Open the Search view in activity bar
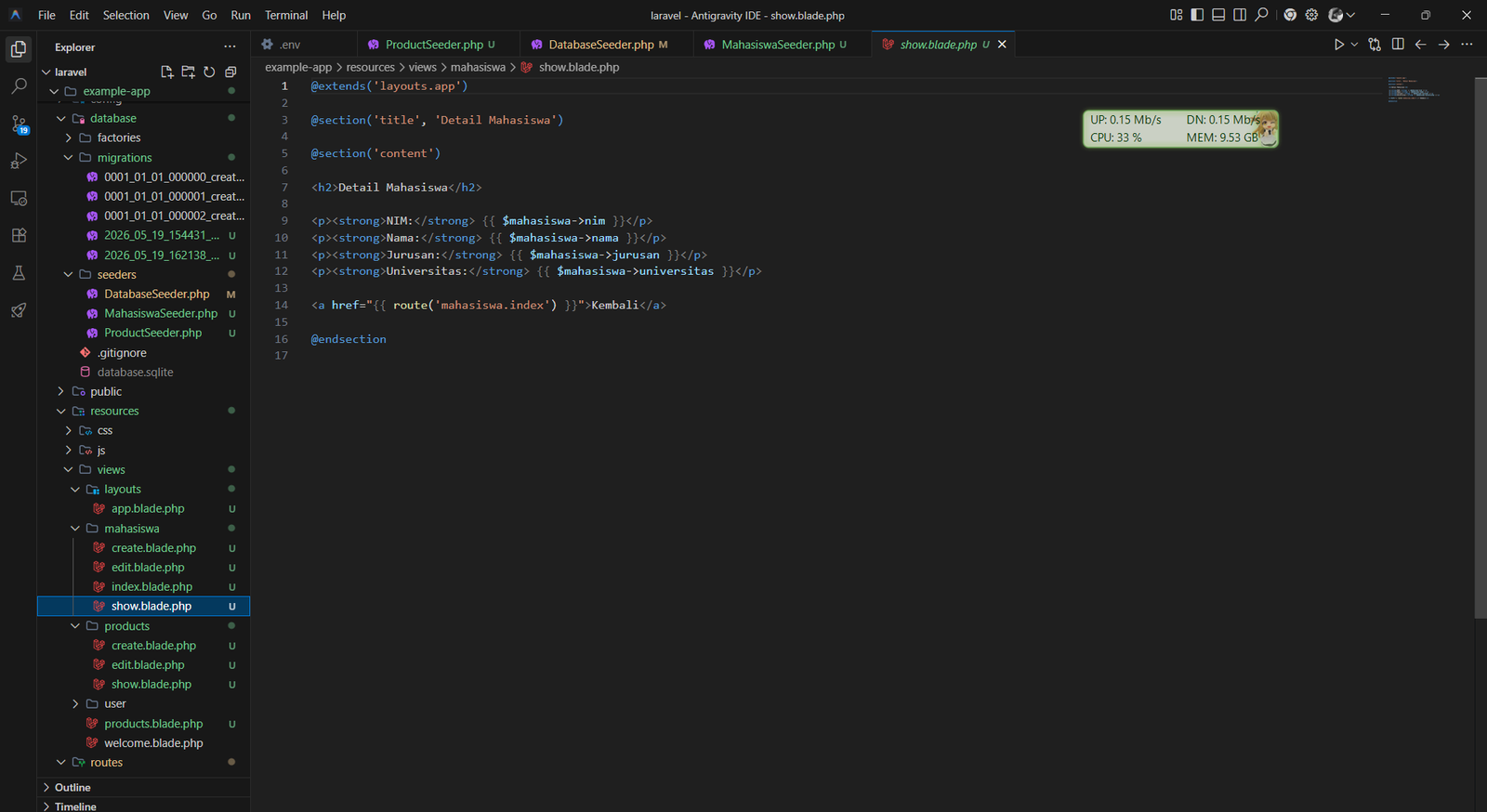This screenshot has width=1487, height=812. (19, 86)
